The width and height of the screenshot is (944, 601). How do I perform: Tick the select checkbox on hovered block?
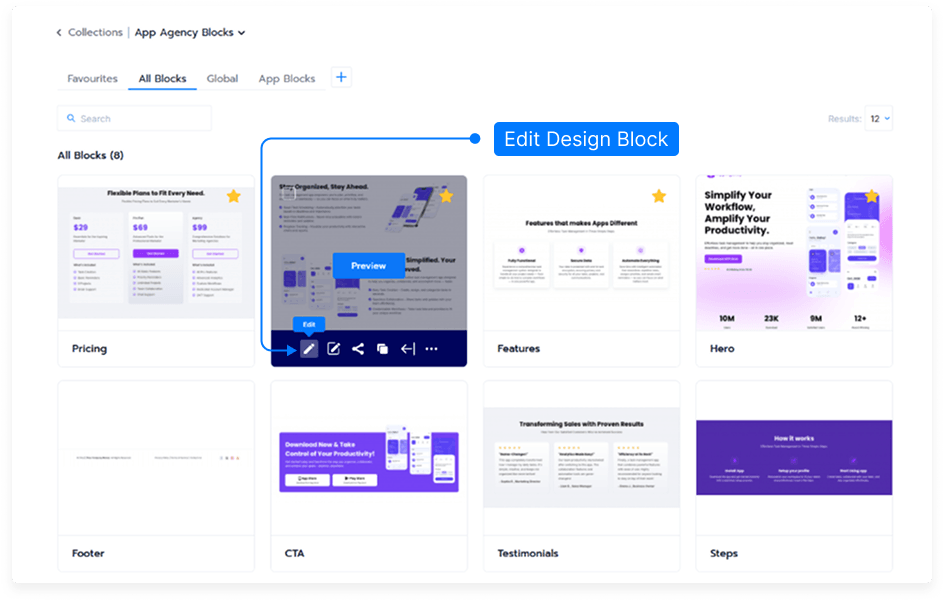click(x=288, y=194)
